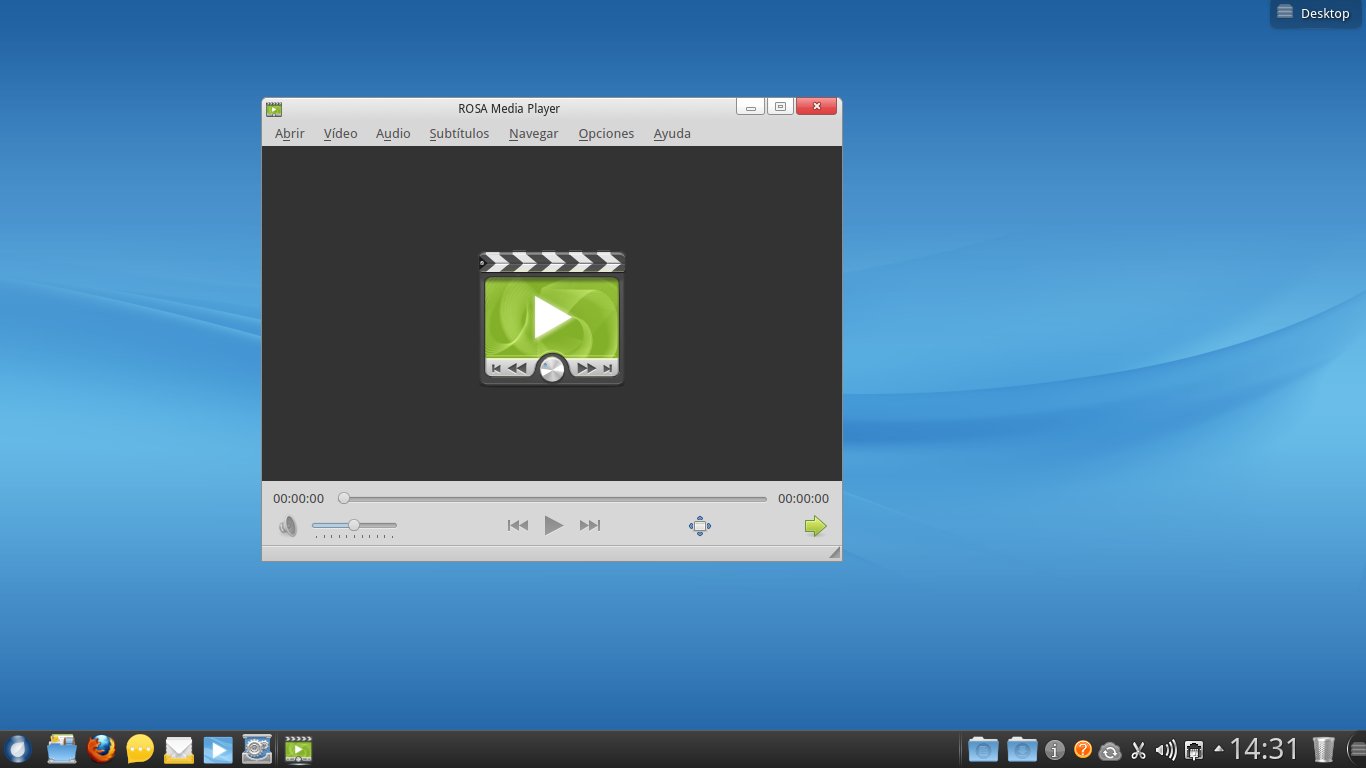This screenshot has width=1366, height=768.
Task: Mute audio with the speaker icon
Action: coord(288,526)
